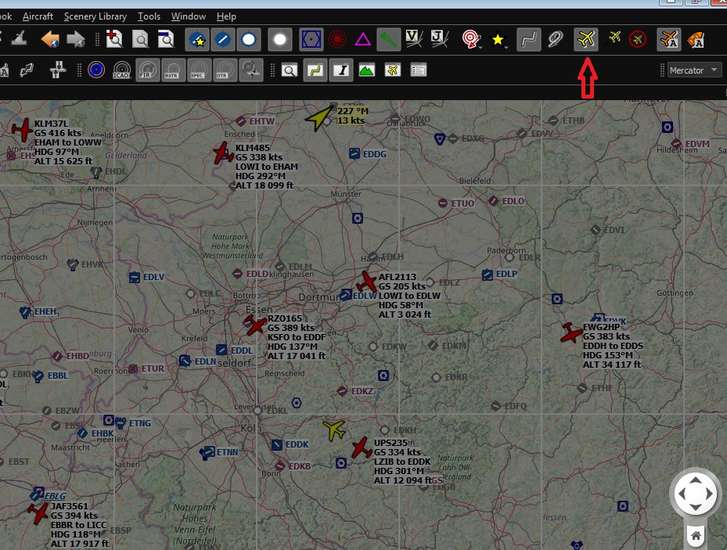The width and height of the screenshot is (727, 550).
Task: Toggle flight plan route line display
Action: click(x=529, y=40)
